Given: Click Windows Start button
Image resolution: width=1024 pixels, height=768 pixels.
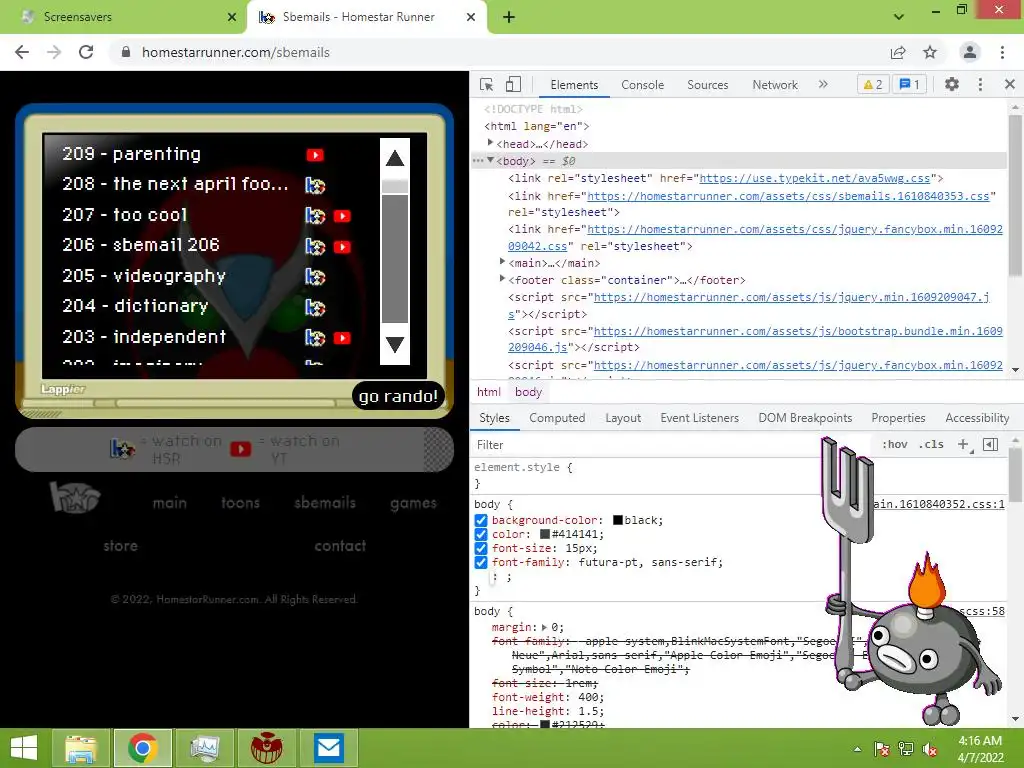Looking at the screenshot, I should pos(24,748).
